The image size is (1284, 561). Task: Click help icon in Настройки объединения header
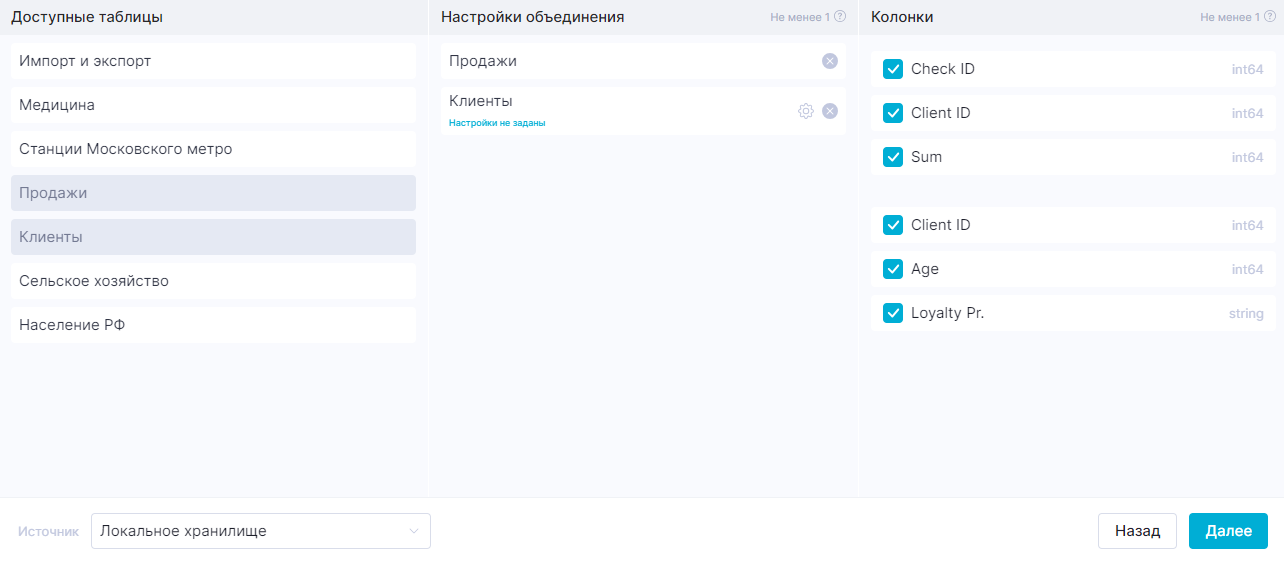click(840, 17)
